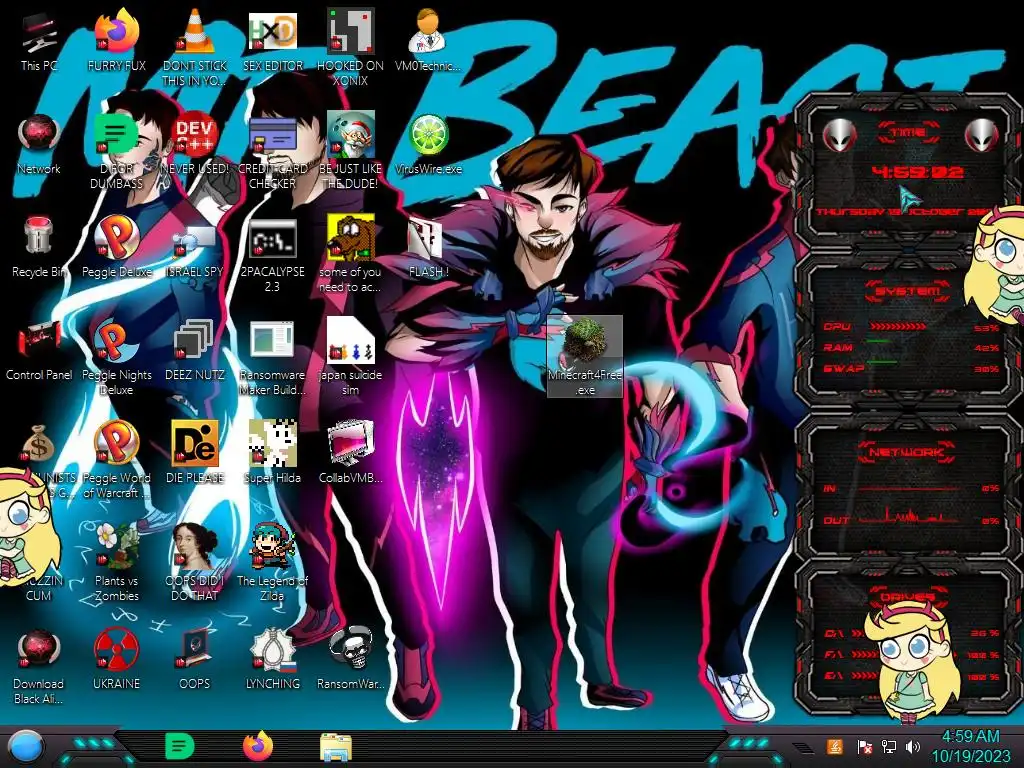Click the CPU usage bar in the SYSTEM widget
1024x768 pixels.
pyautogui.click(x=897, y=327)
